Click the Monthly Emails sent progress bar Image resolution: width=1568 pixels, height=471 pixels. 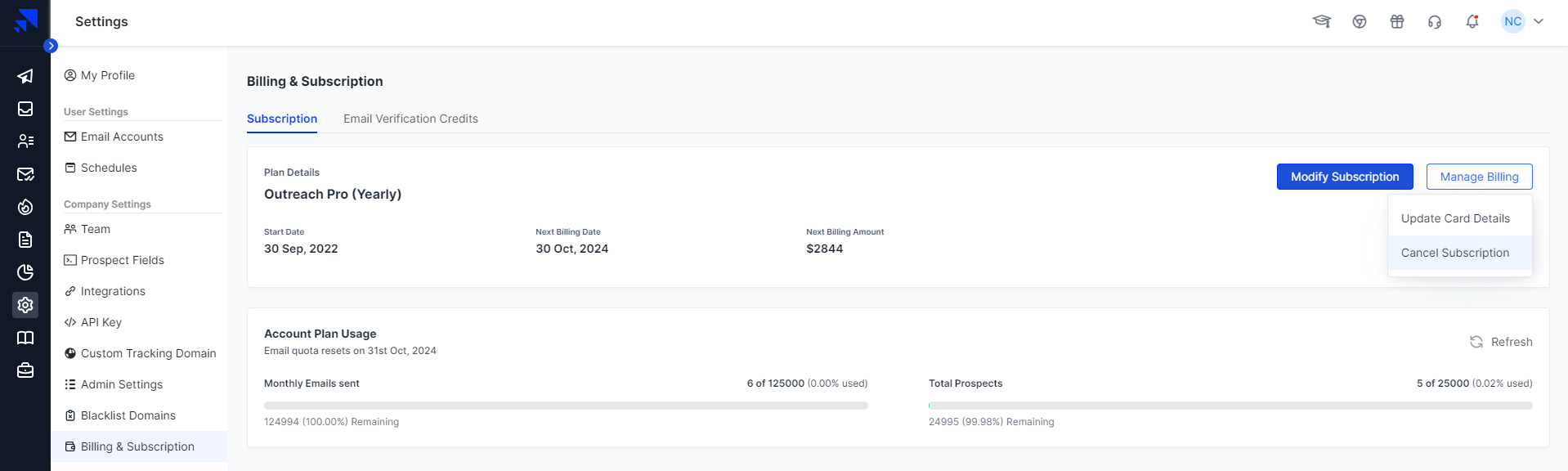point(566,406)
